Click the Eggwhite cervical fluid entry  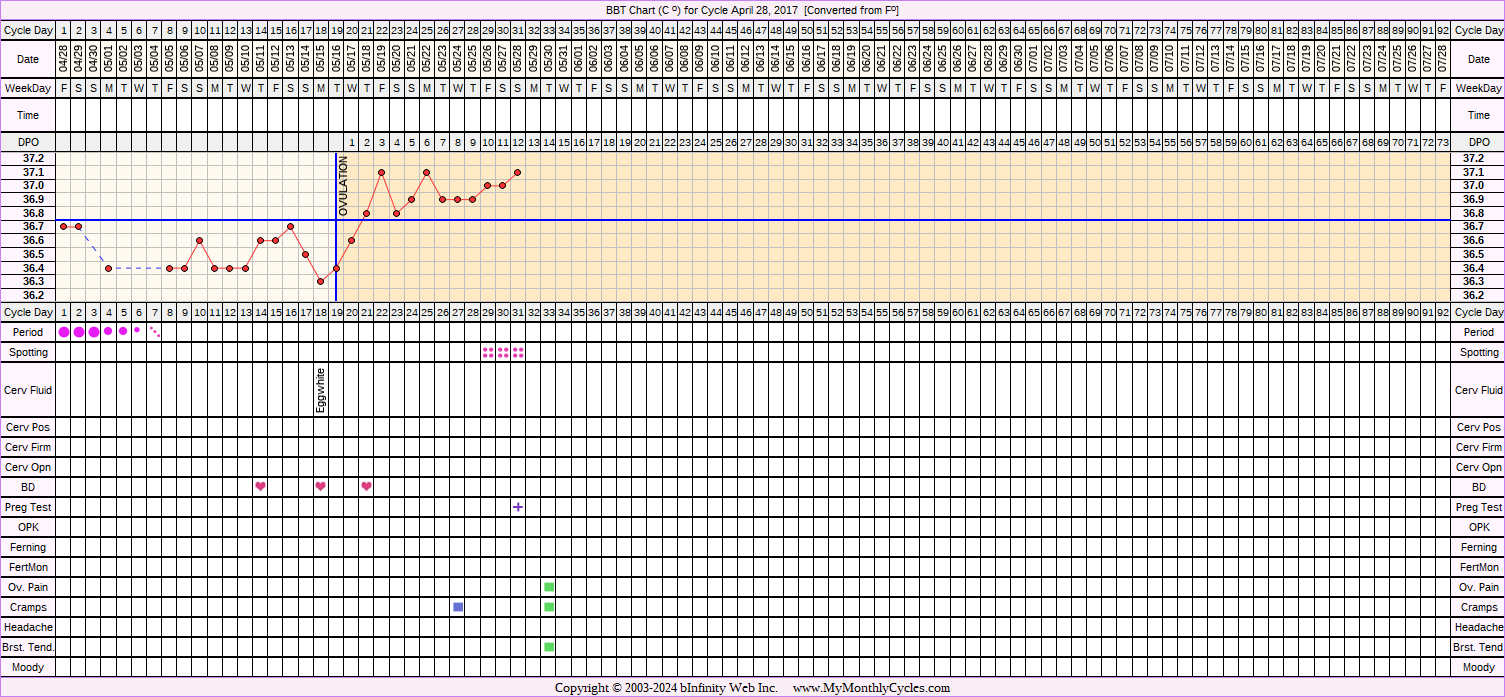pyautogui.click(x=321, y=390)
